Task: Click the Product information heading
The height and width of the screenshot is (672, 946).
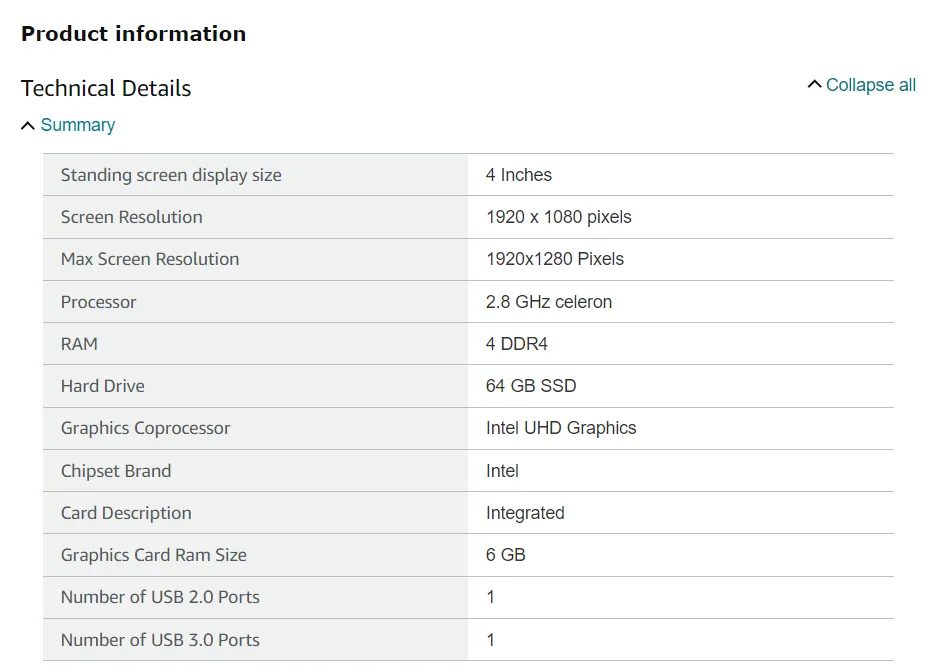Action: coord(133,34)
